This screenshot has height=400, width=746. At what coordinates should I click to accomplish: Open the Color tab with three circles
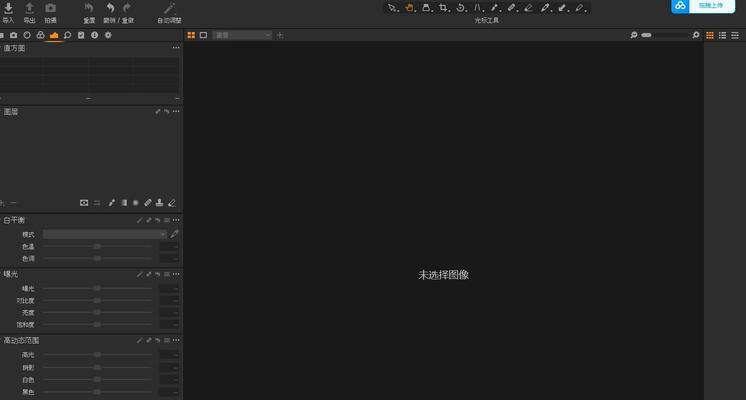[40, 35]
